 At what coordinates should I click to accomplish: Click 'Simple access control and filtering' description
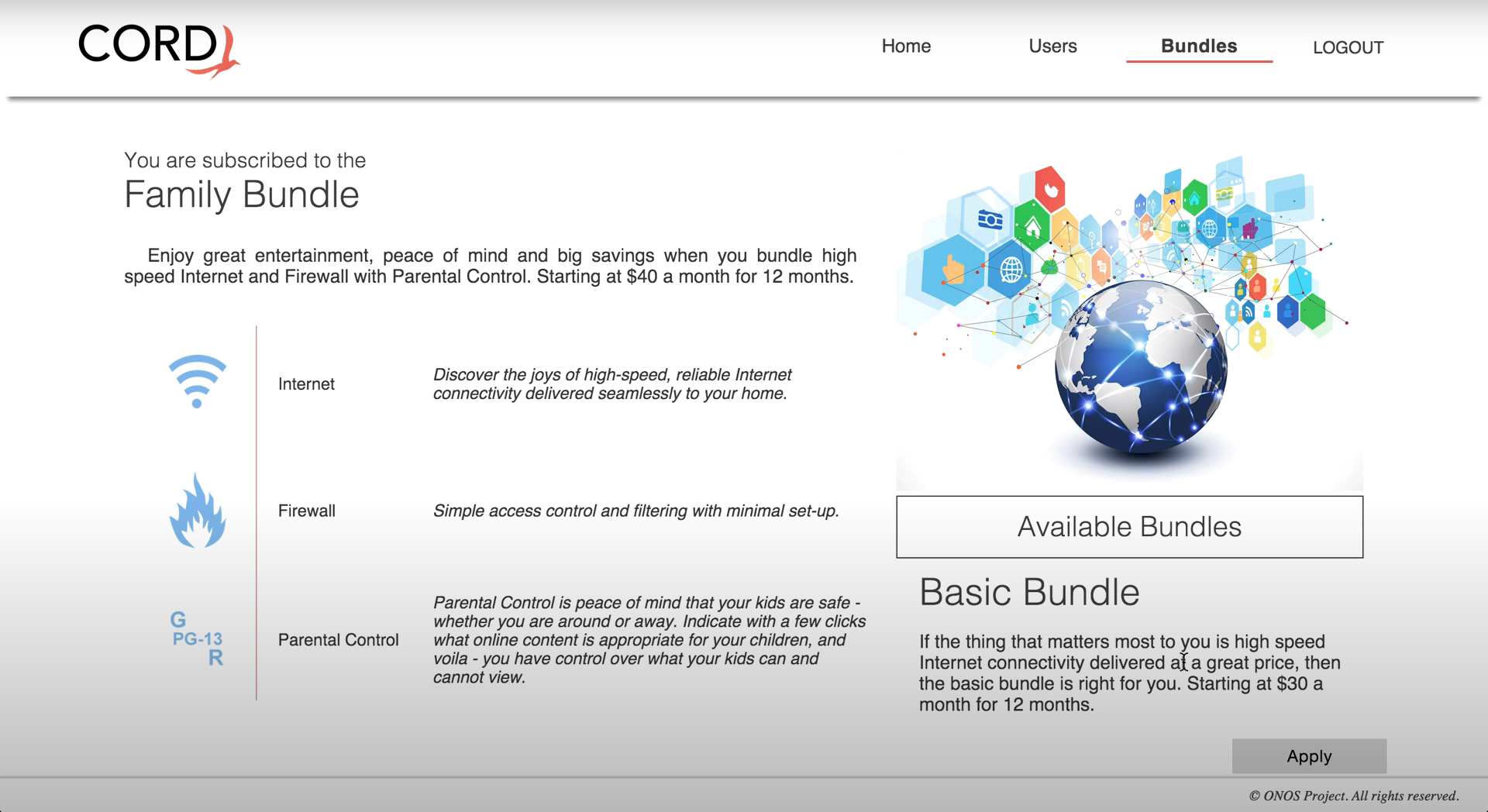click(x=636, y=511)
